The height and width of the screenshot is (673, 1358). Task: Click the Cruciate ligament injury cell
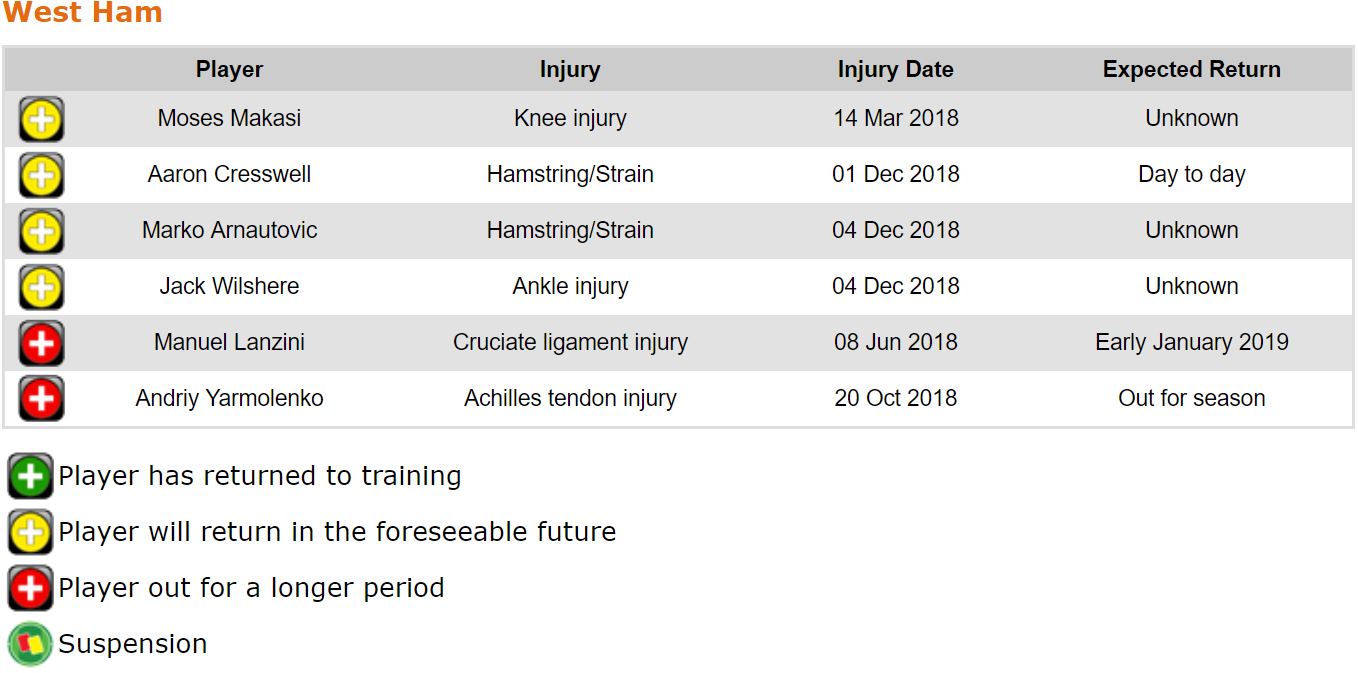coord(570,342)
